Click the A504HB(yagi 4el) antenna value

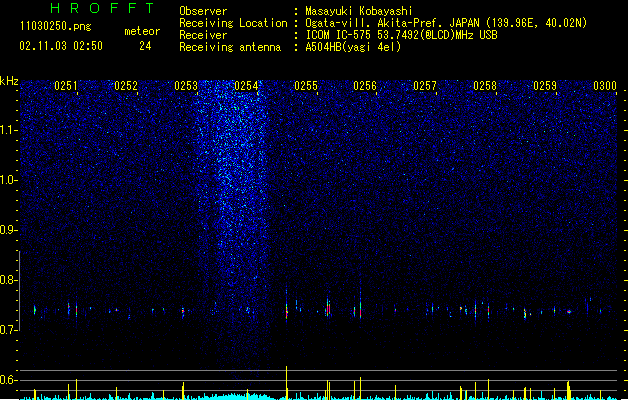tap(353, 47)
